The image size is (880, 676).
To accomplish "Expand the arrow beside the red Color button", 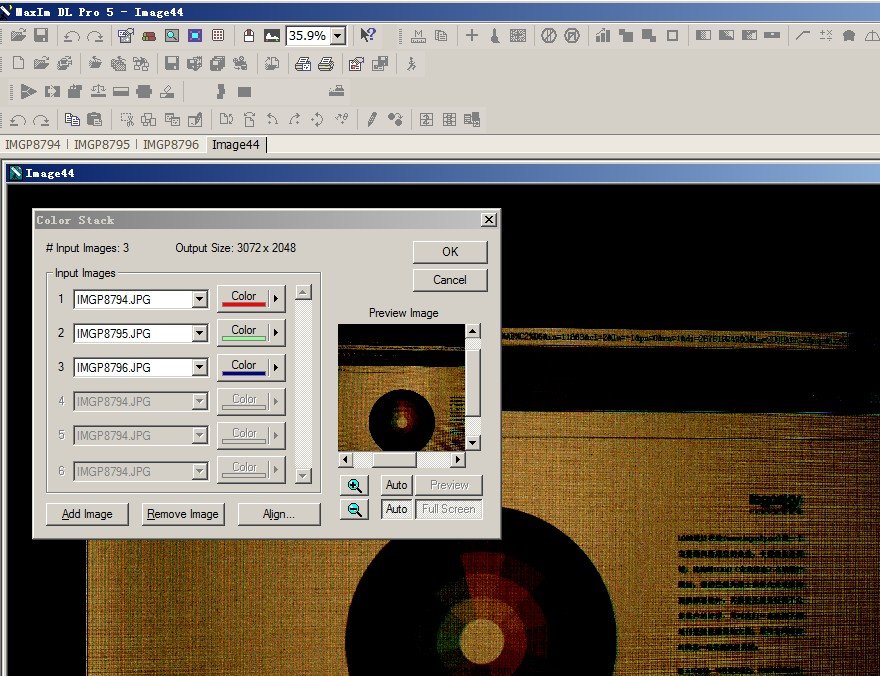I will 276,298.
